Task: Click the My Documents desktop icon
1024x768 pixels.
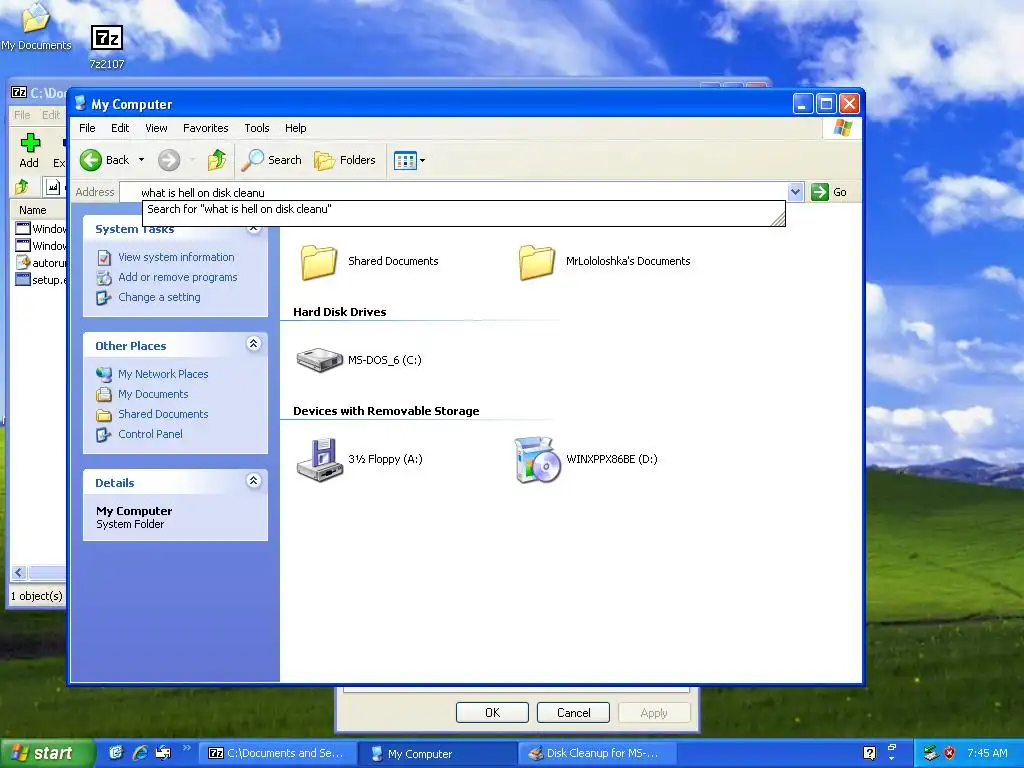Action: pos(36,27)
